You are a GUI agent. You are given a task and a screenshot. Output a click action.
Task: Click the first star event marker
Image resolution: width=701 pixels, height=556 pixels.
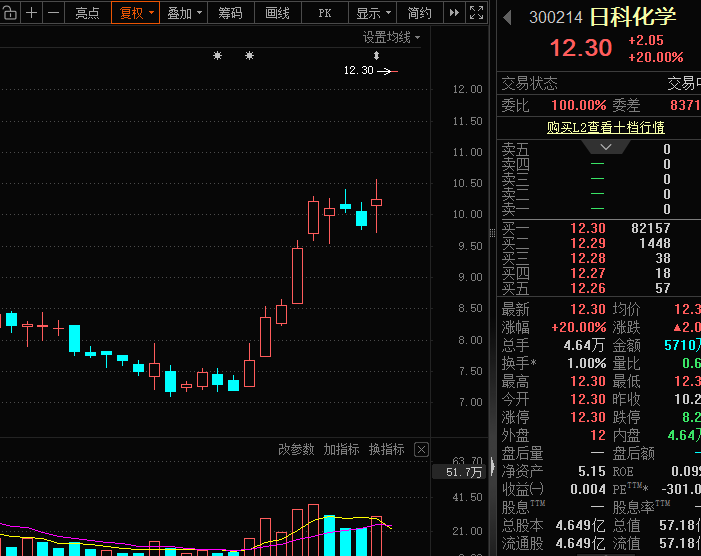(x=217, y=55)
